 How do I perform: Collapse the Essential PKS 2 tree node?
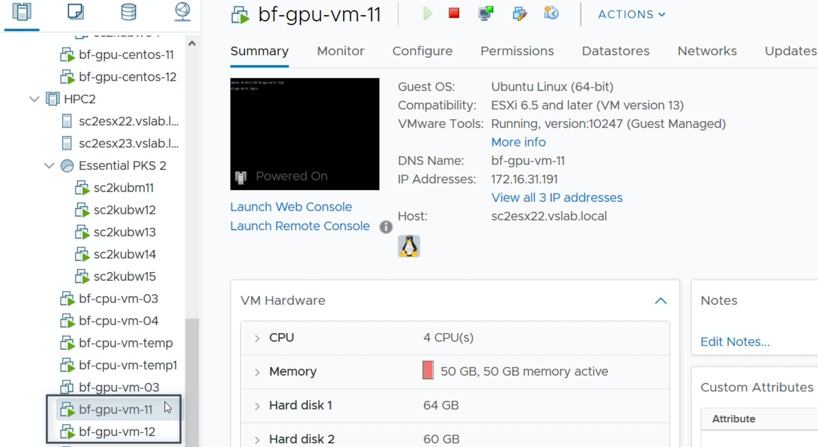coord(49,166)
